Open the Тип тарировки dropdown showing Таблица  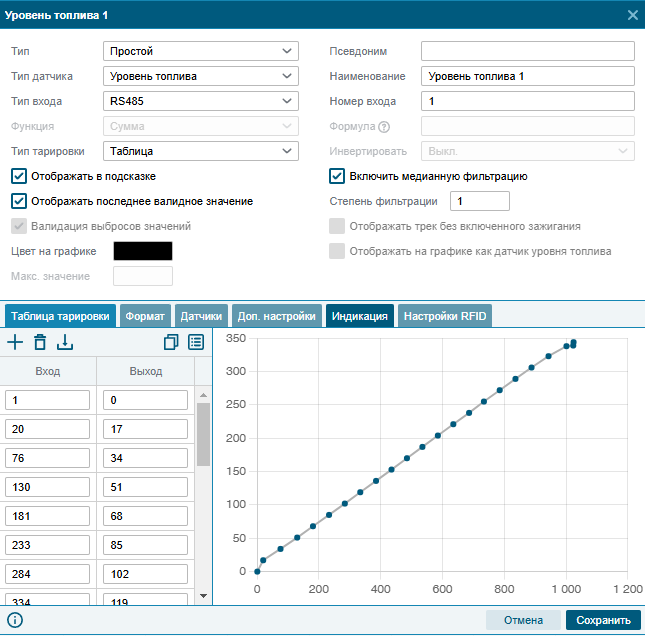[201, 151]
